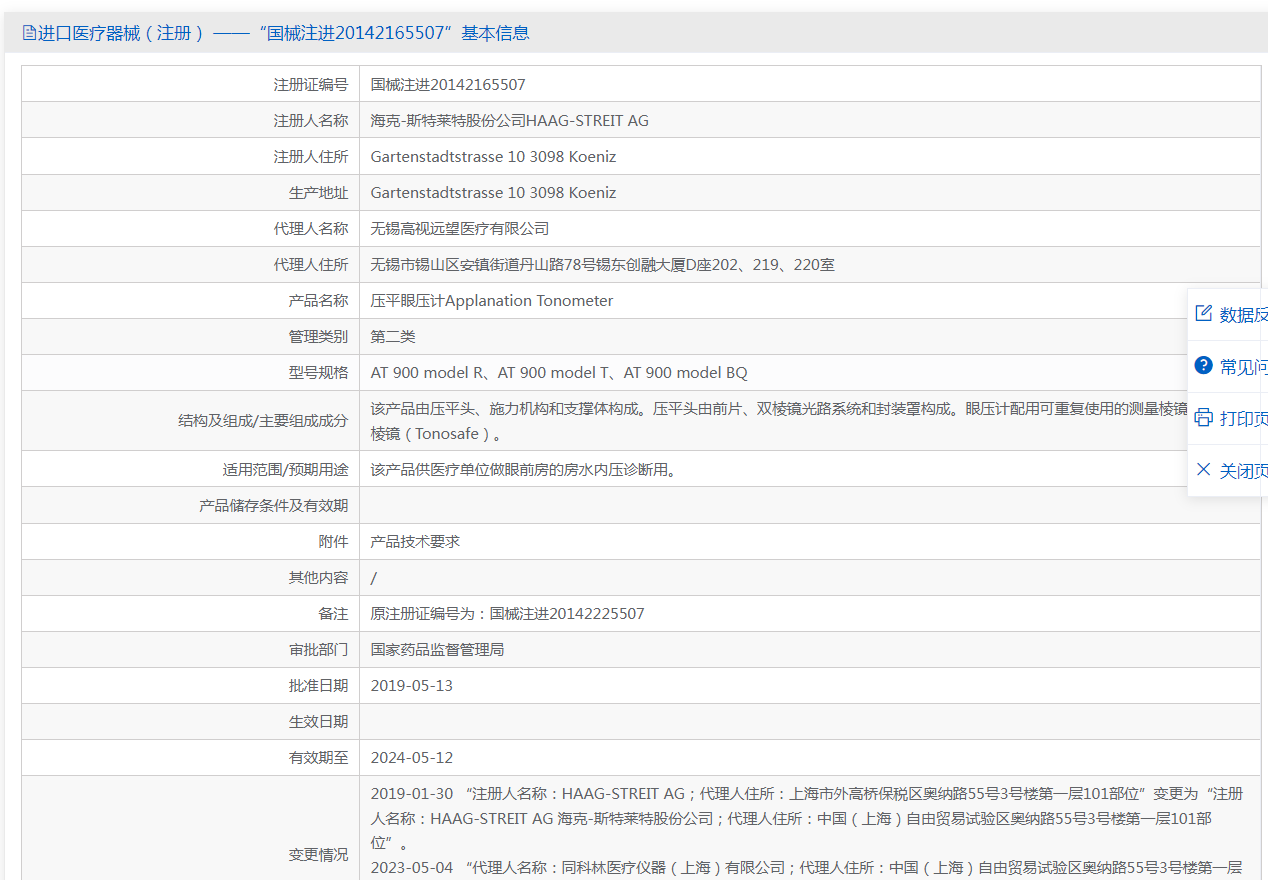
Task: Select the AT 900 model specifications value
Action: click(559, 373)
